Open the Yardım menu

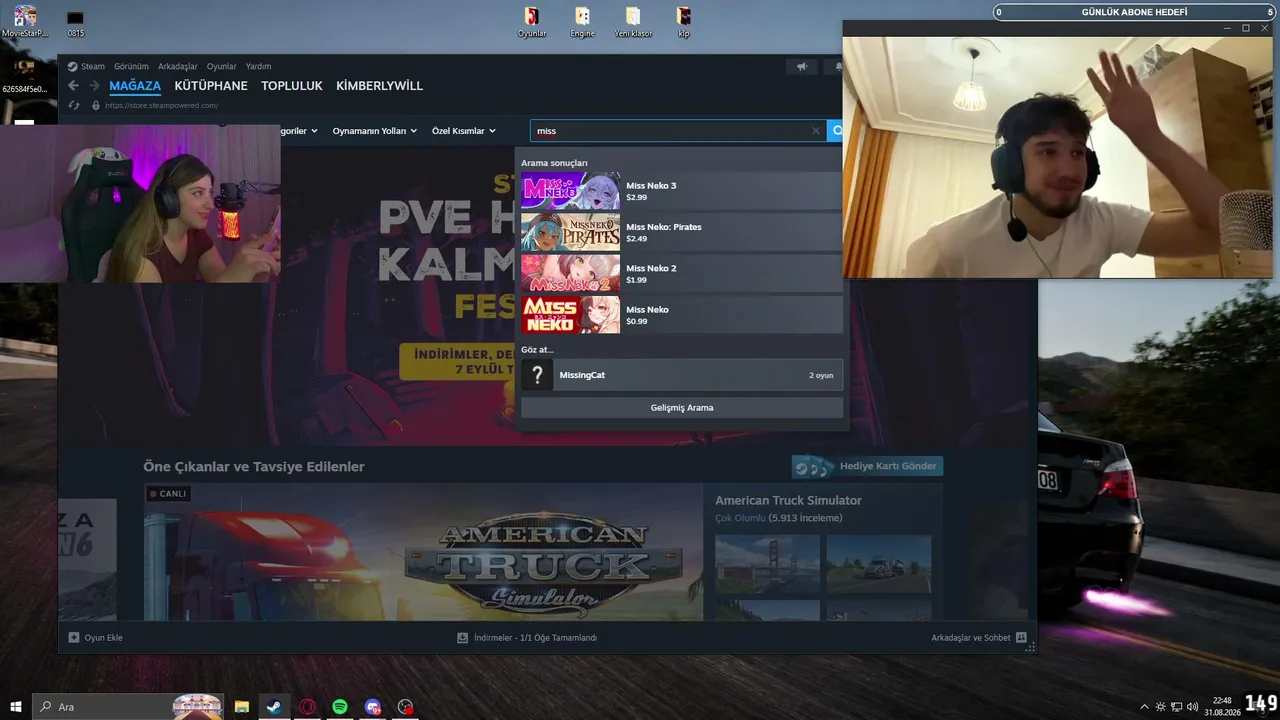tap(258, 67)
